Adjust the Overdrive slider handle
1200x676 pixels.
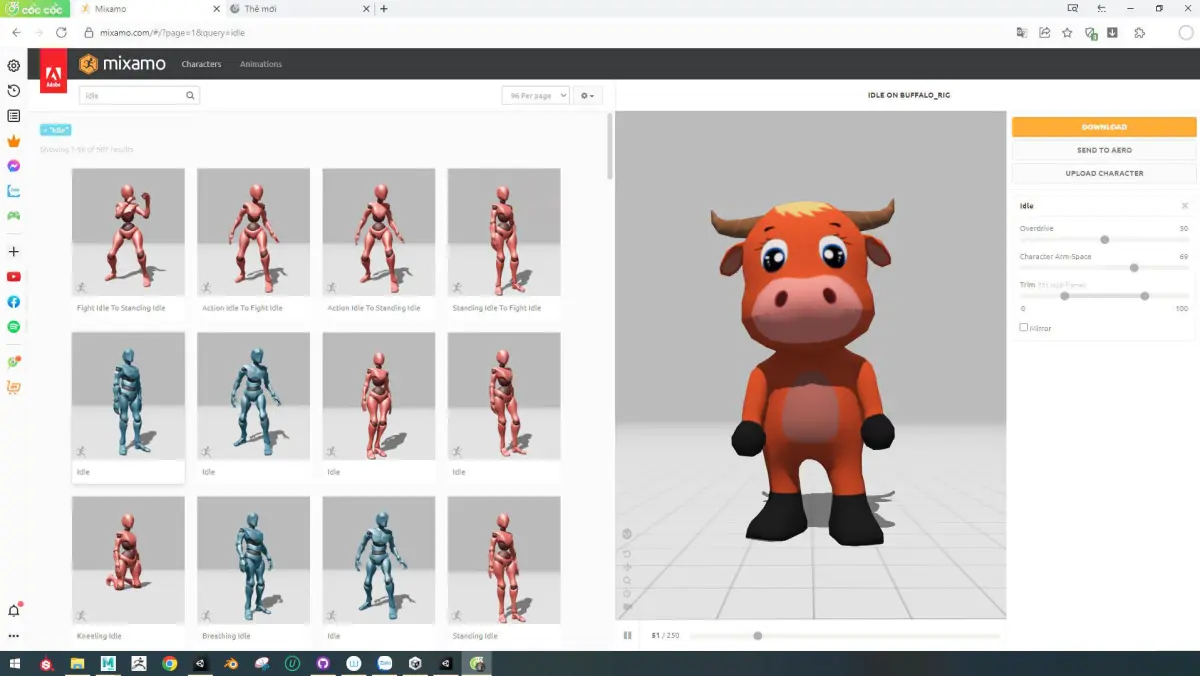(x=1105, y=240)
